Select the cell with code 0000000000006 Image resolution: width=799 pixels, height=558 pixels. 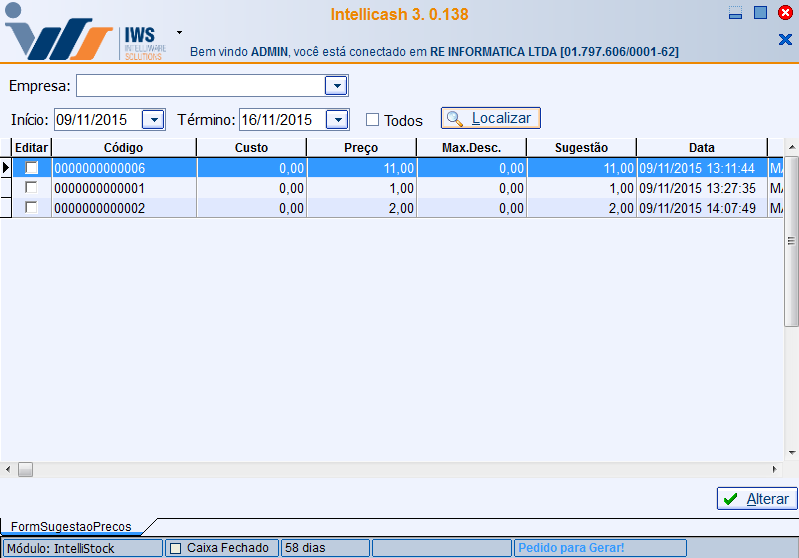(x=124, y=168)
